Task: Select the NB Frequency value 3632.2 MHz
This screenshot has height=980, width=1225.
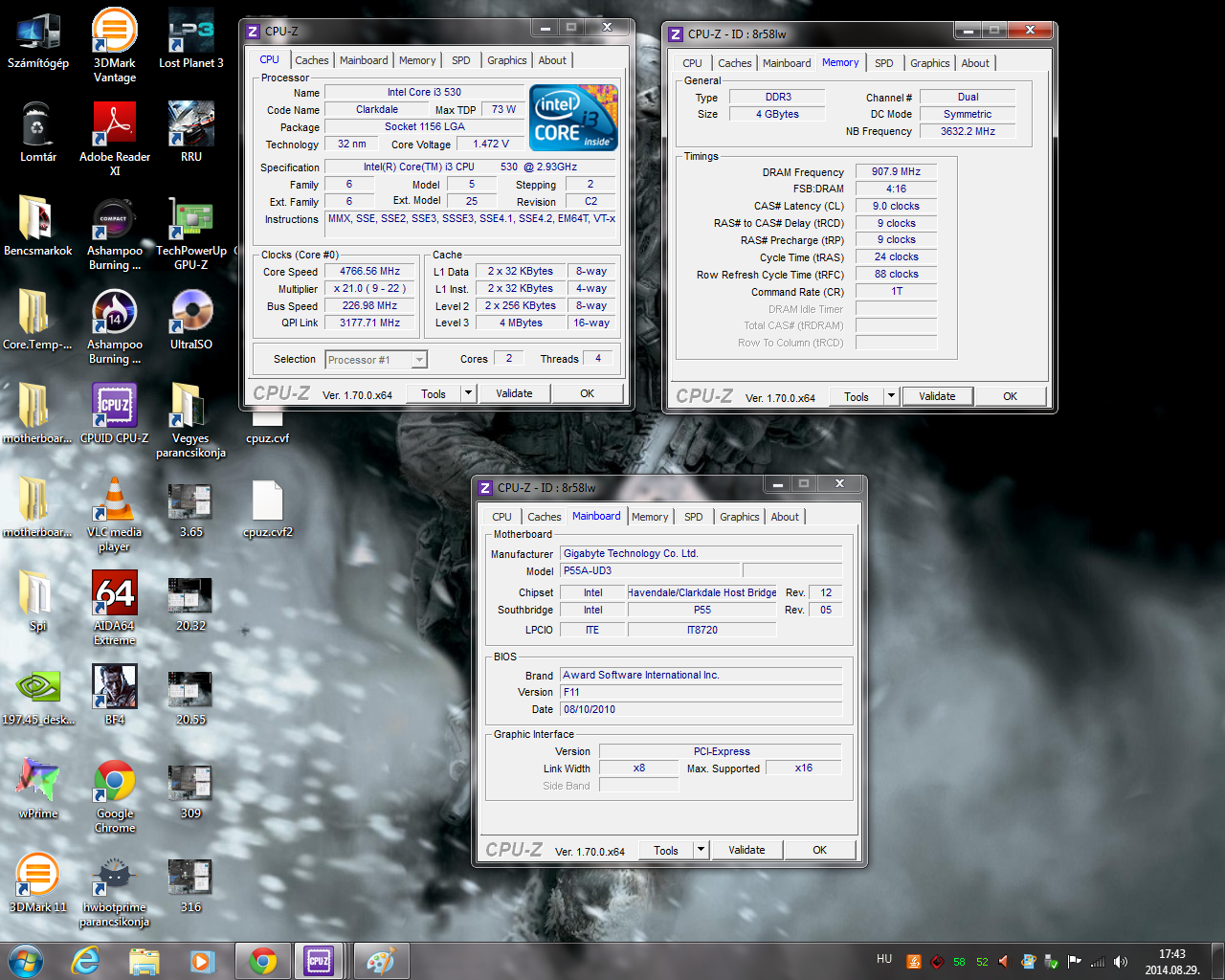Action: (x=968, y=132)
